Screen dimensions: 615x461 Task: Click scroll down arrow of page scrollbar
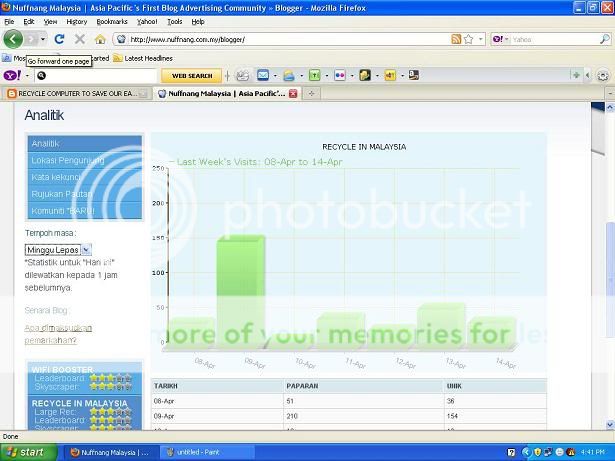(x=610, y=425)
